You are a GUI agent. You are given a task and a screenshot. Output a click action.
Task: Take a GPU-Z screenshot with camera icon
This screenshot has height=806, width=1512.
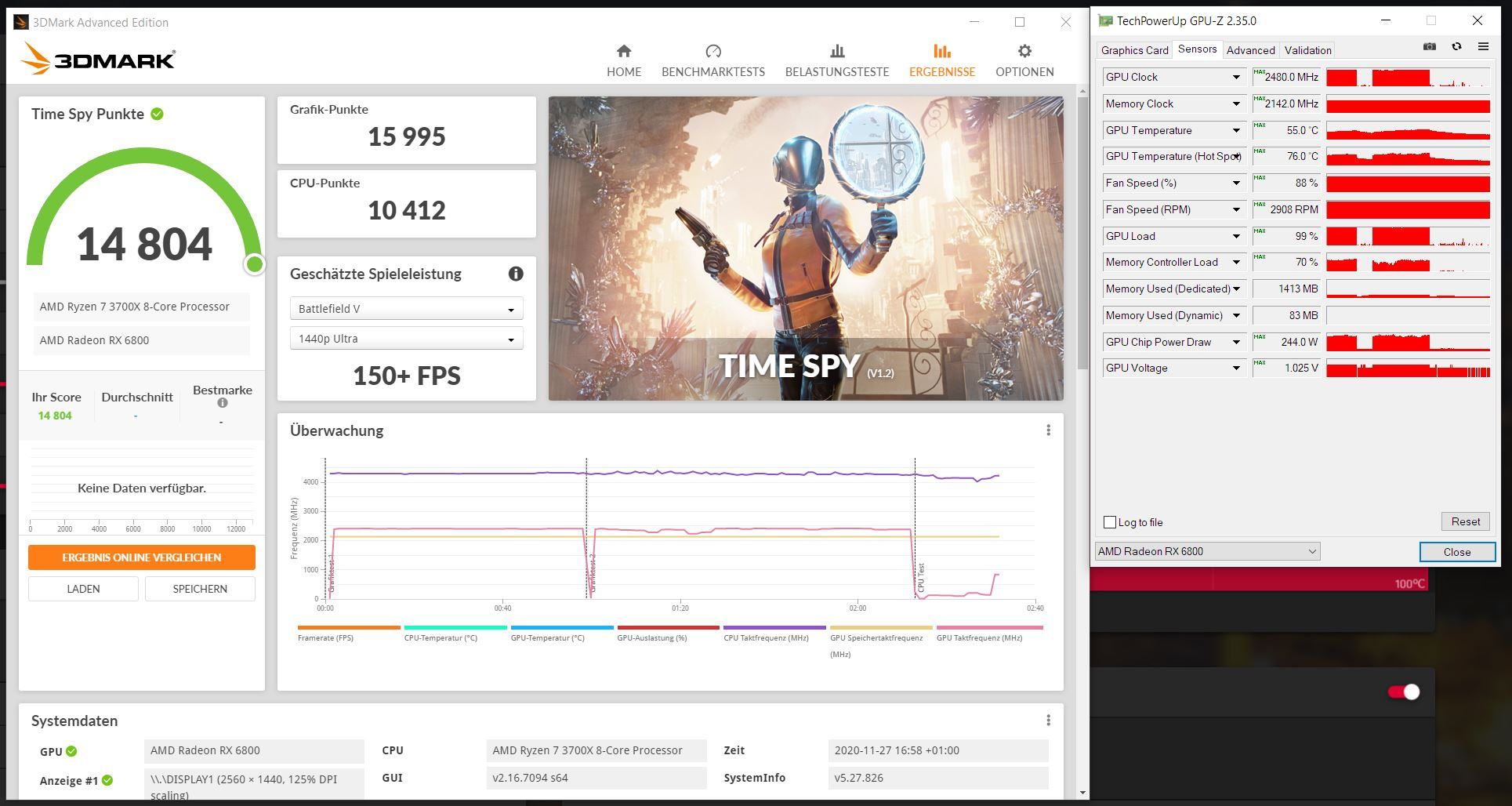coord(1430,47)
